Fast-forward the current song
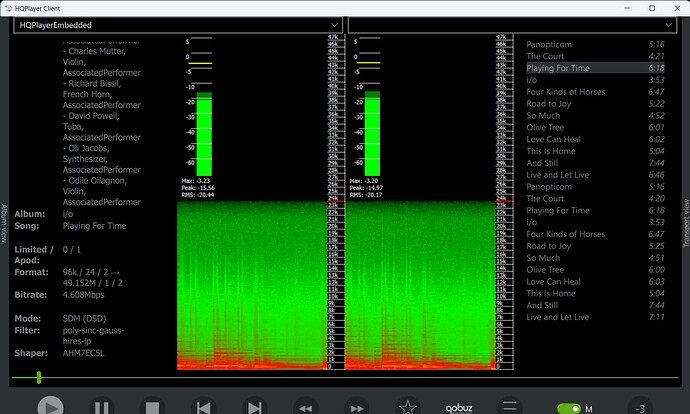690x414 pixels. 356,407
